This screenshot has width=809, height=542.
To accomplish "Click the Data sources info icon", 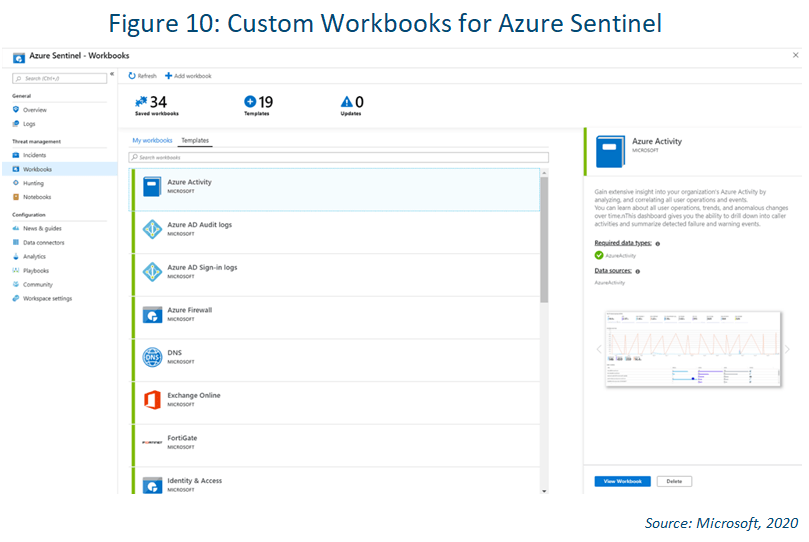I will click(638, 272).
